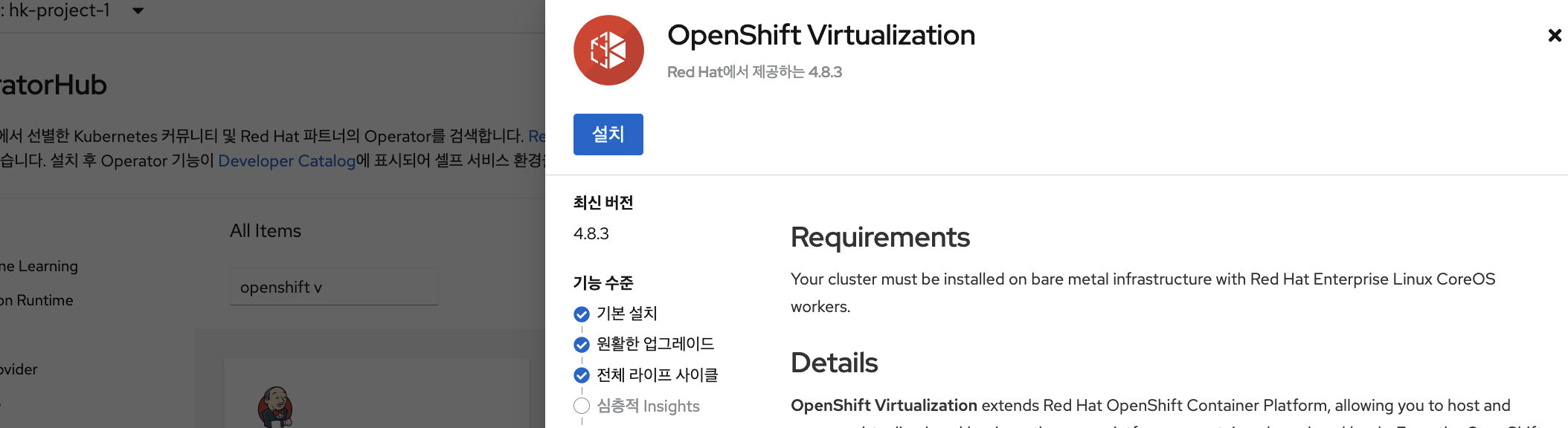Click the version value 4.8.3 under 최신 버전

pyautogui.click(x=591, y=234)
